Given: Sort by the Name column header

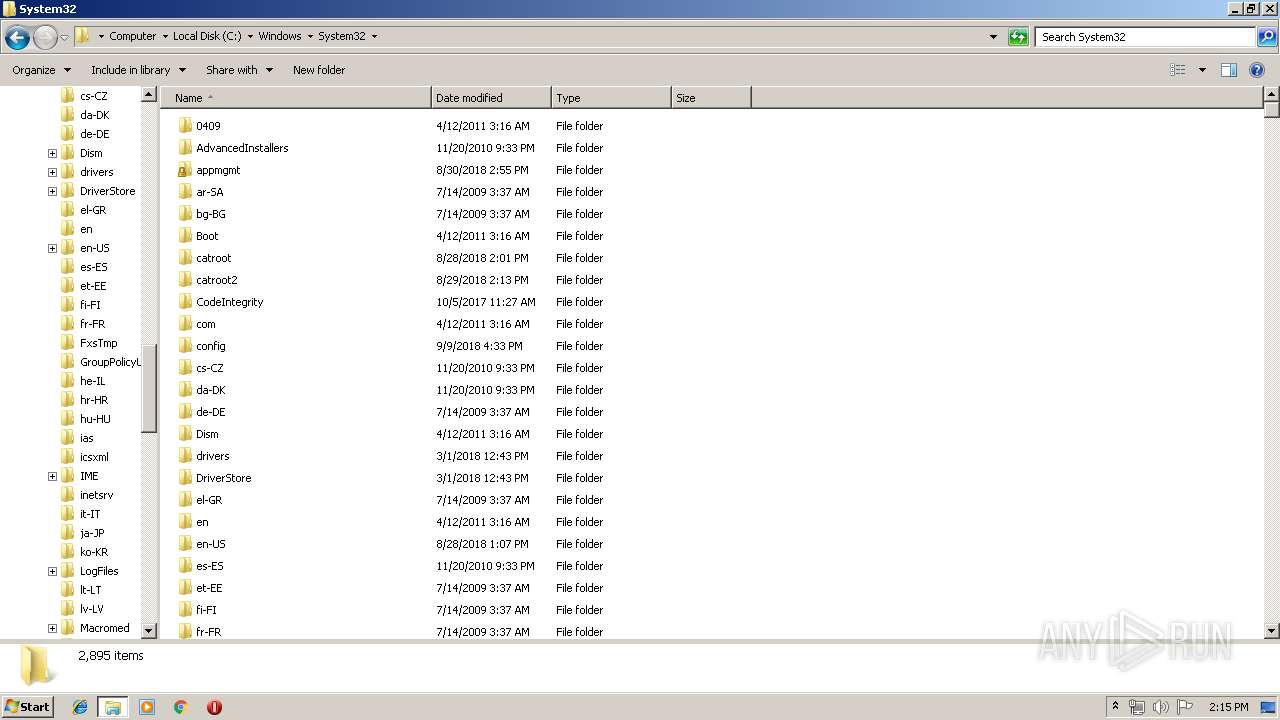Looking at the screenshot, I should [296, 98].
